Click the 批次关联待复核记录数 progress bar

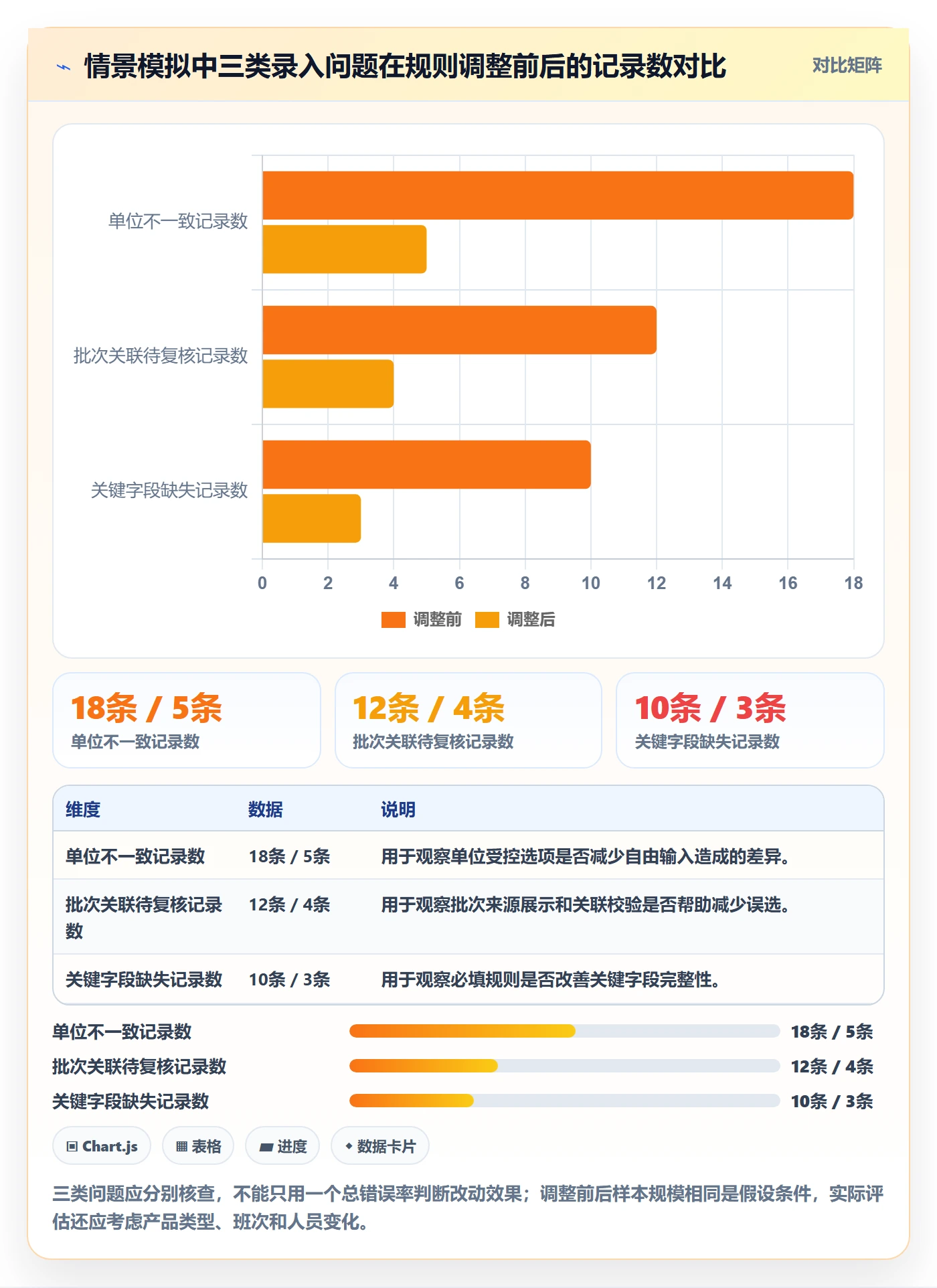[x=564, y=1066]
